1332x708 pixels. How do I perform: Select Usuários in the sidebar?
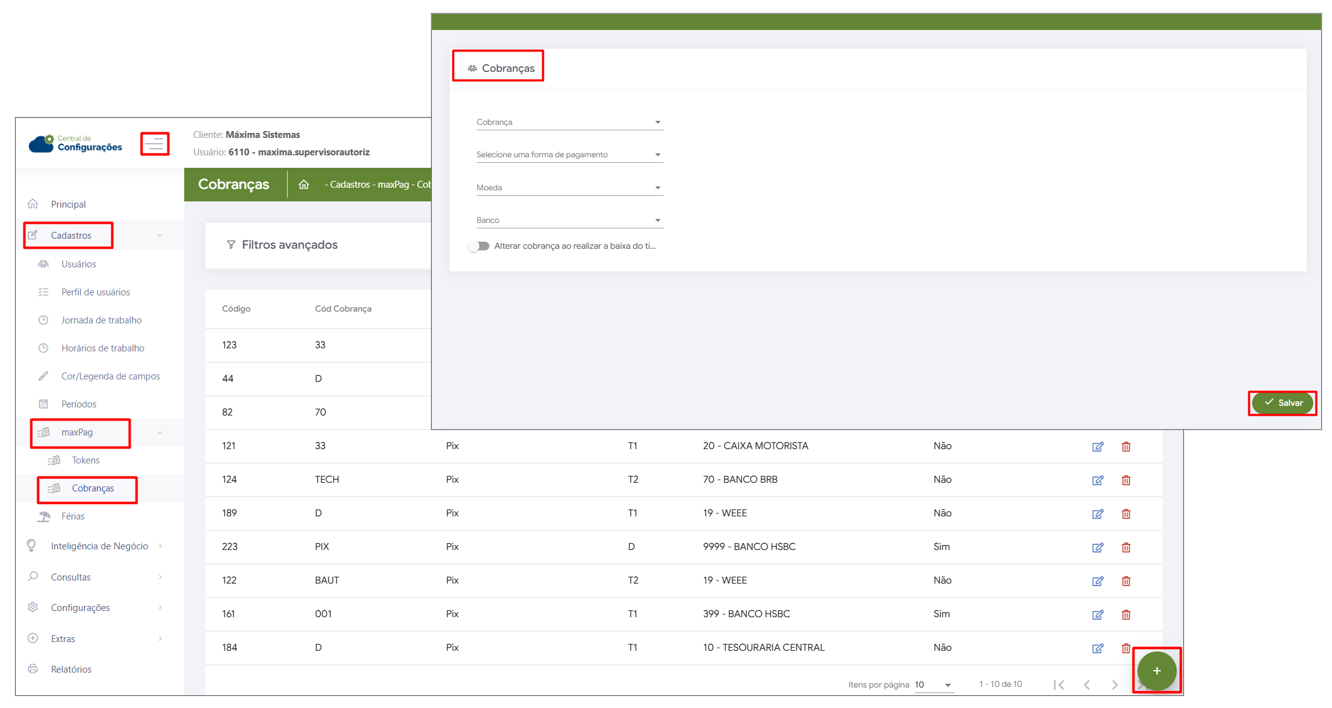[x=78, y=264]
